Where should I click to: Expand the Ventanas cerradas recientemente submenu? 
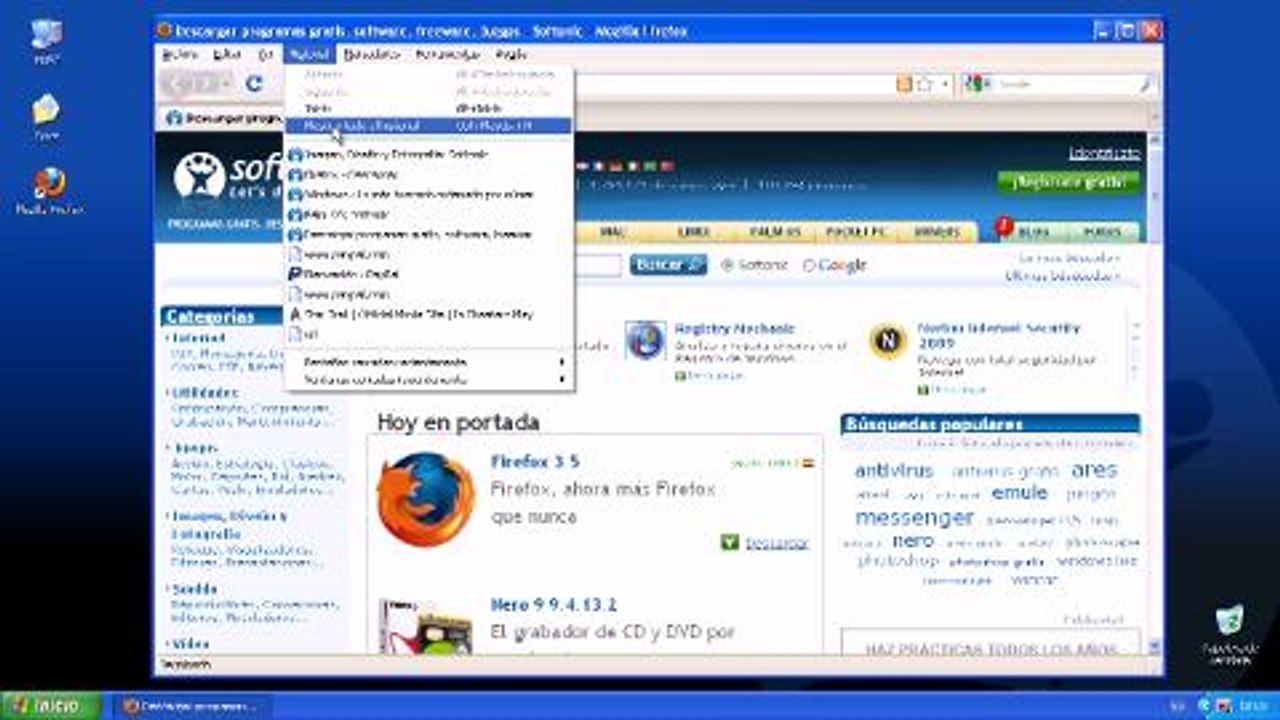pyautogui.click(x=429, y=380)
